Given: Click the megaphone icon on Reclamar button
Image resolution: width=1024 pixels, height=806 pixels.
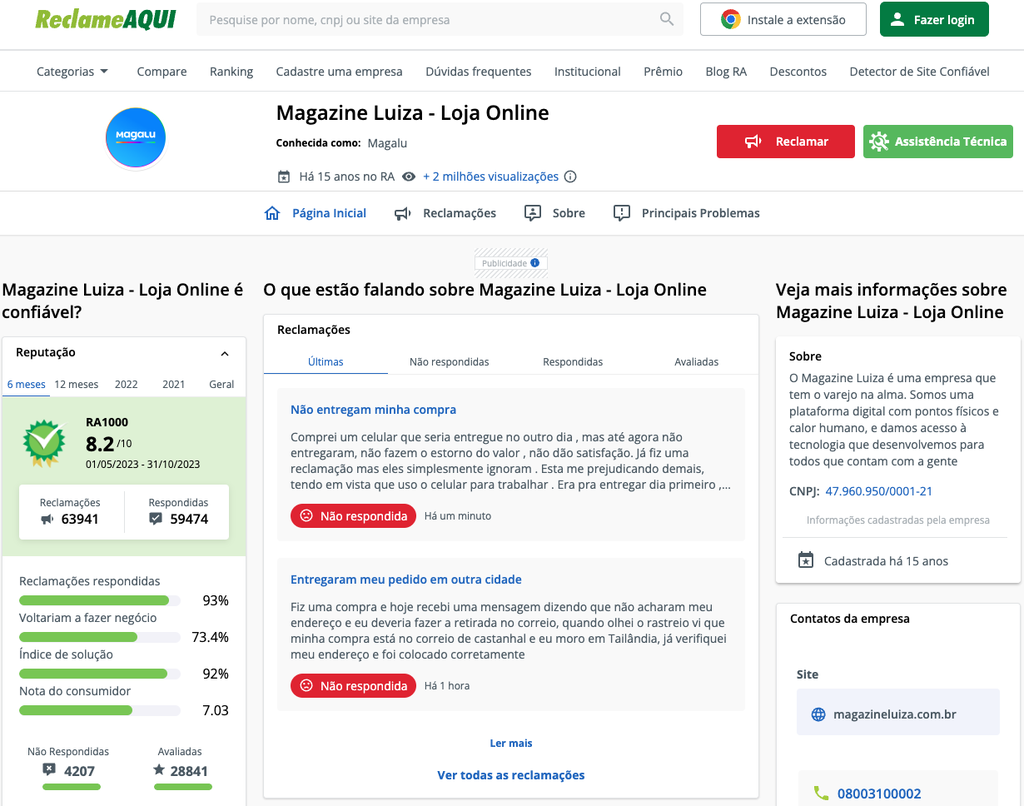Looking at the screenshot, I should [x=753, y=142].
